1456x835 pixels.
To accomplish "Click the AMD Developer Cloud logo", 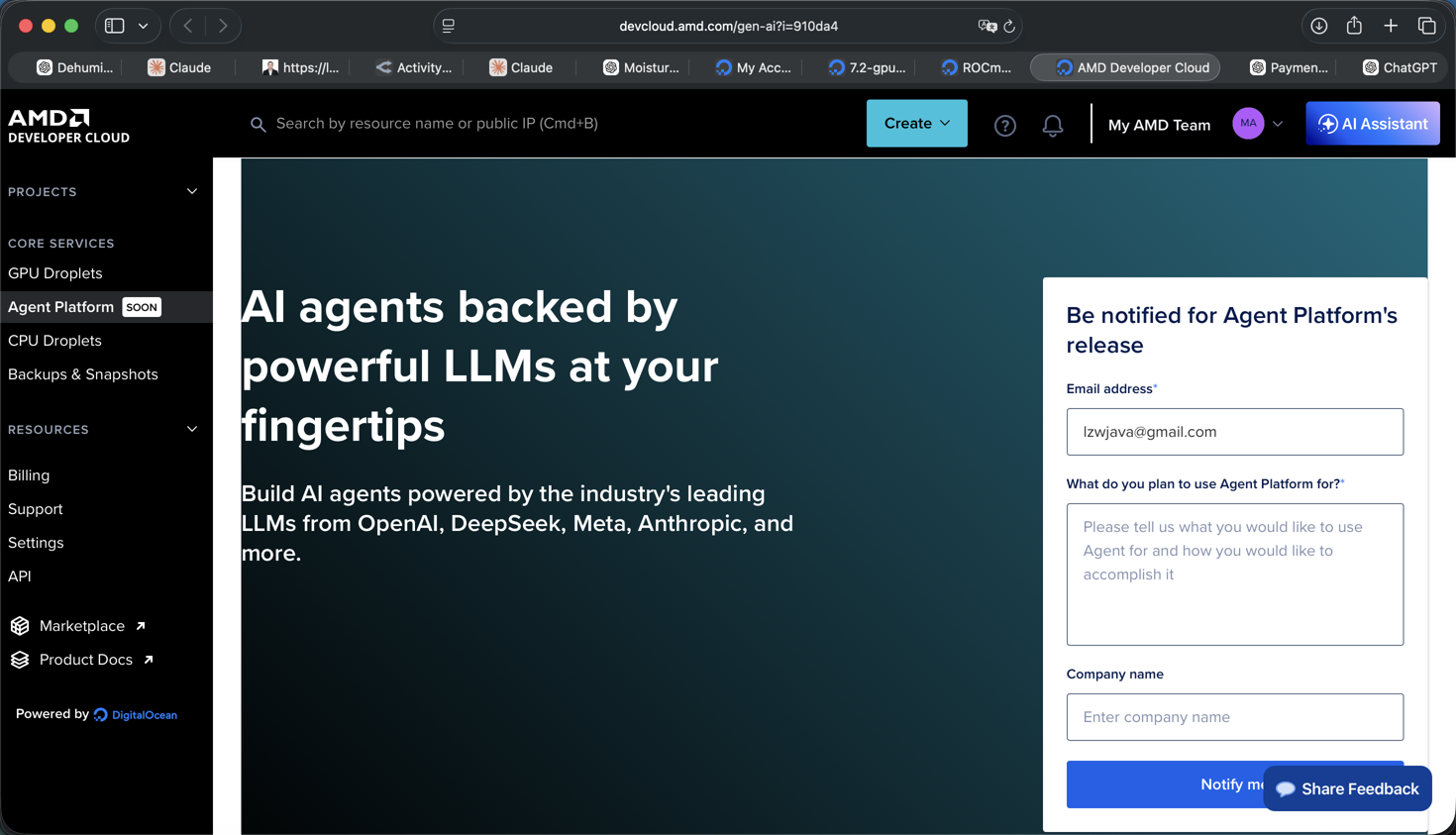I will (x=68, y=126).
